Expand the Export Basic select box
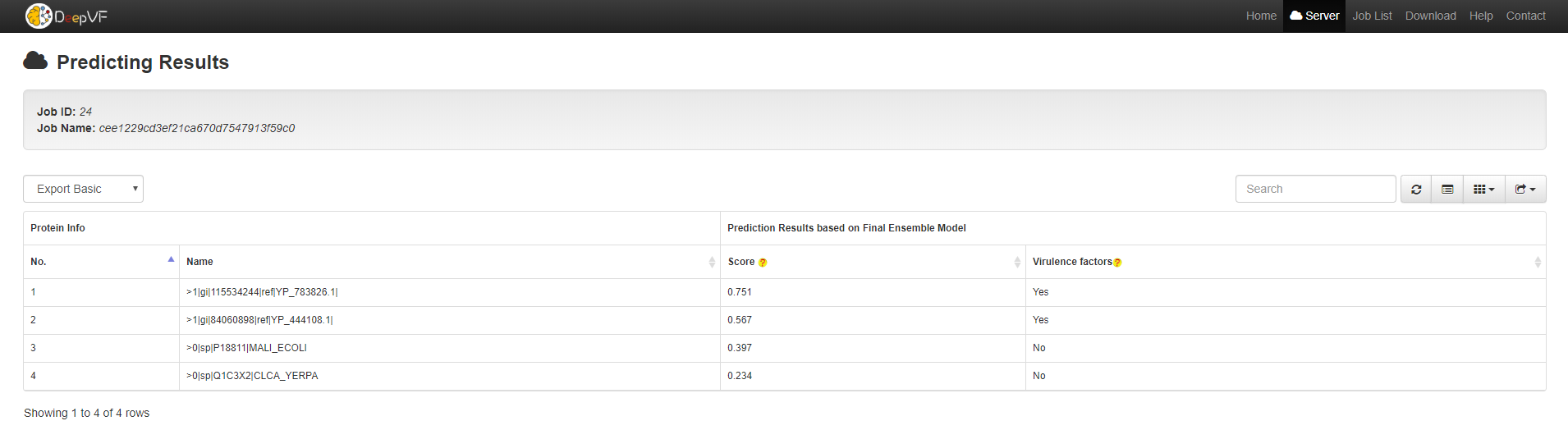Screen dimensions: 1568x430 tap(83, 189)
